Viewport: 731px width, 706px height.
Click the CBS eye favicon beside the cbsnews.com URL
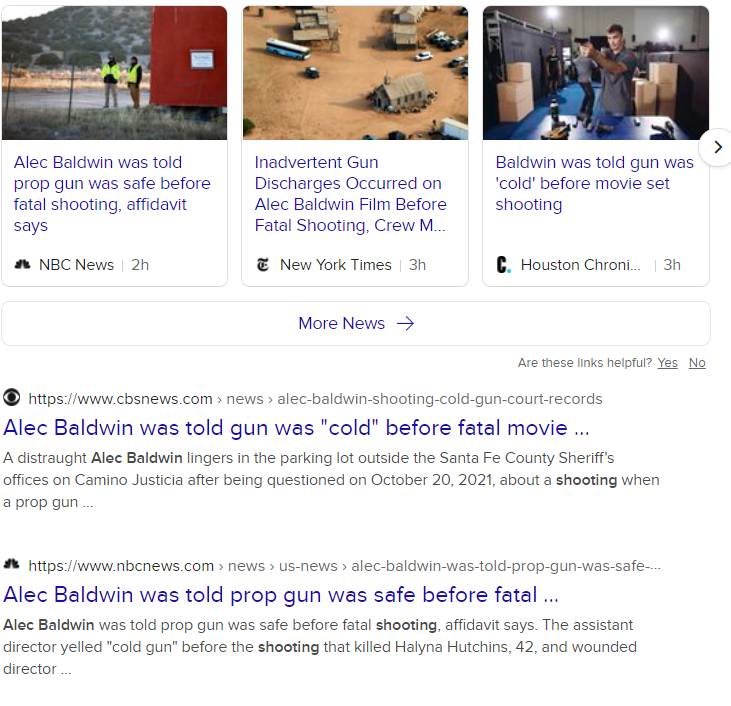tap(12, 398)
